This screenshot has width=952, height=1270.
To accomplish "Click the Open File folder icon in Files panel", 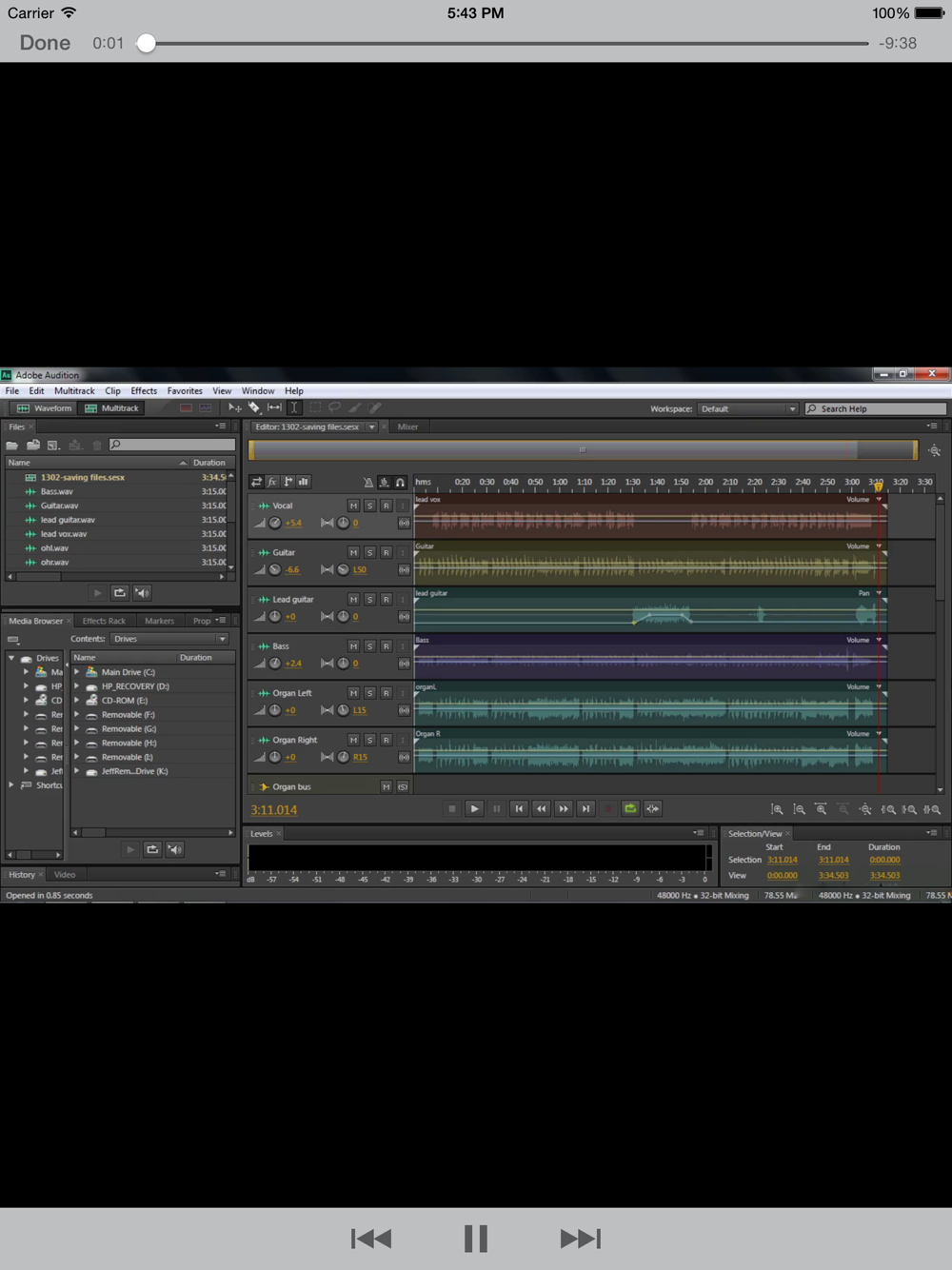I will [12, 445].
